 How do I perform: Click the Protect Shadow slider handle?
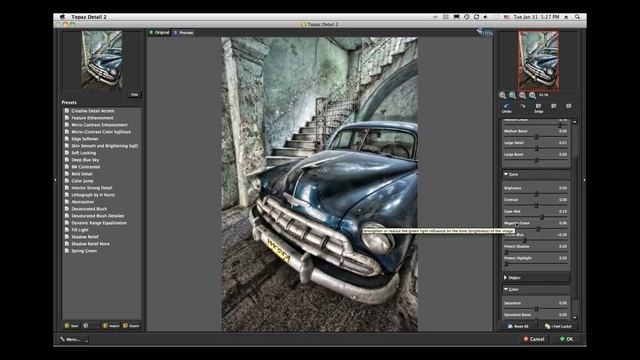507,252
